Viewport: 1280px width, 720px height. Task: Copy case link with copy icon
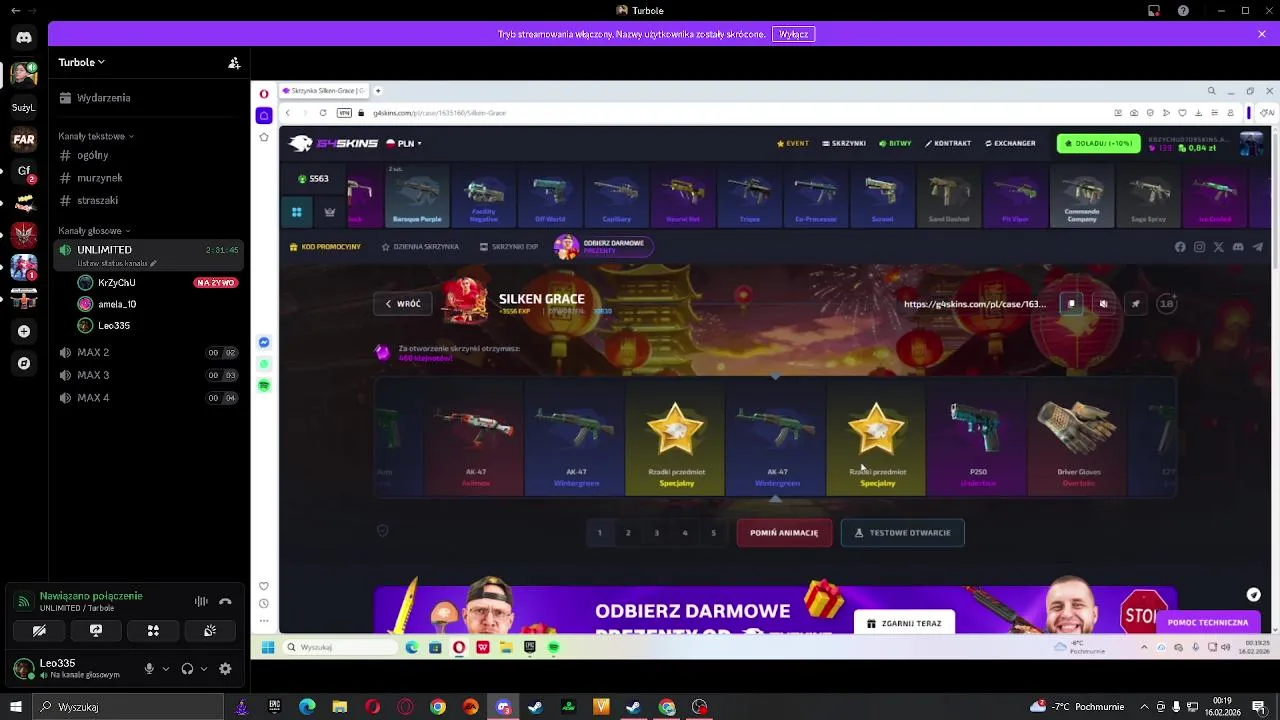click(x=1071, y=304)
